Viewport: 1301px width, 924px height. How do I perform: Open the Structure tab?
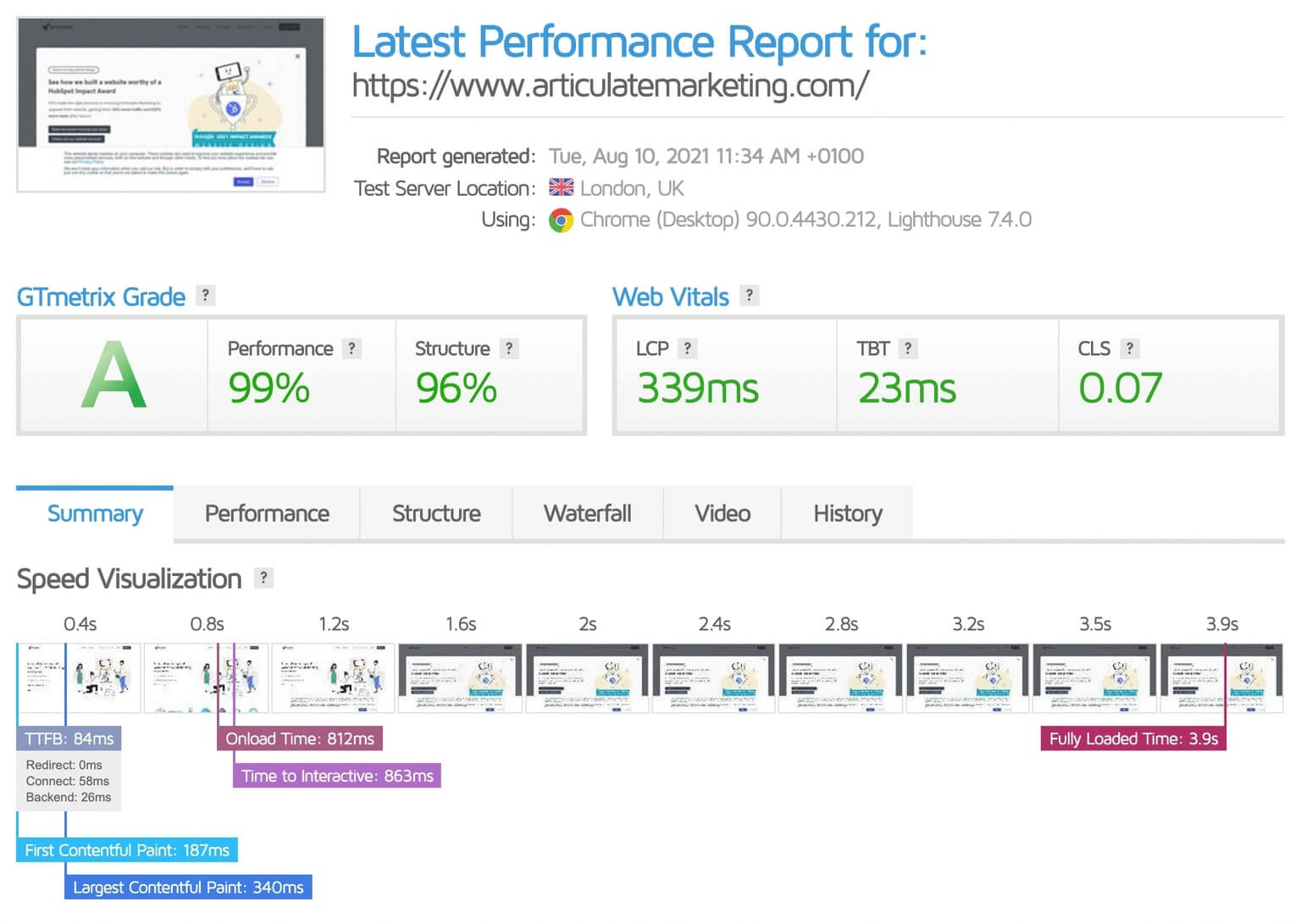[x=435, y=513]
